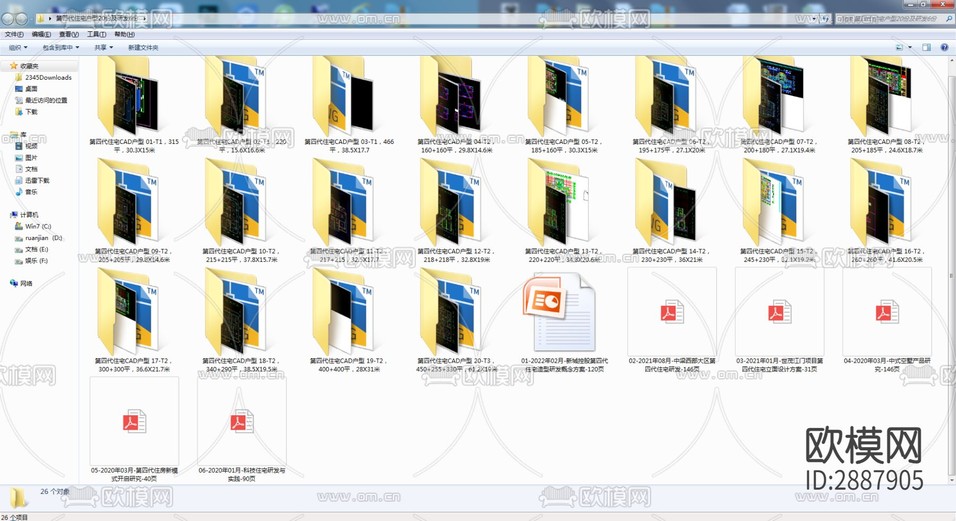
Task: Toggle the preview pane button
Action: pos(927,48)
